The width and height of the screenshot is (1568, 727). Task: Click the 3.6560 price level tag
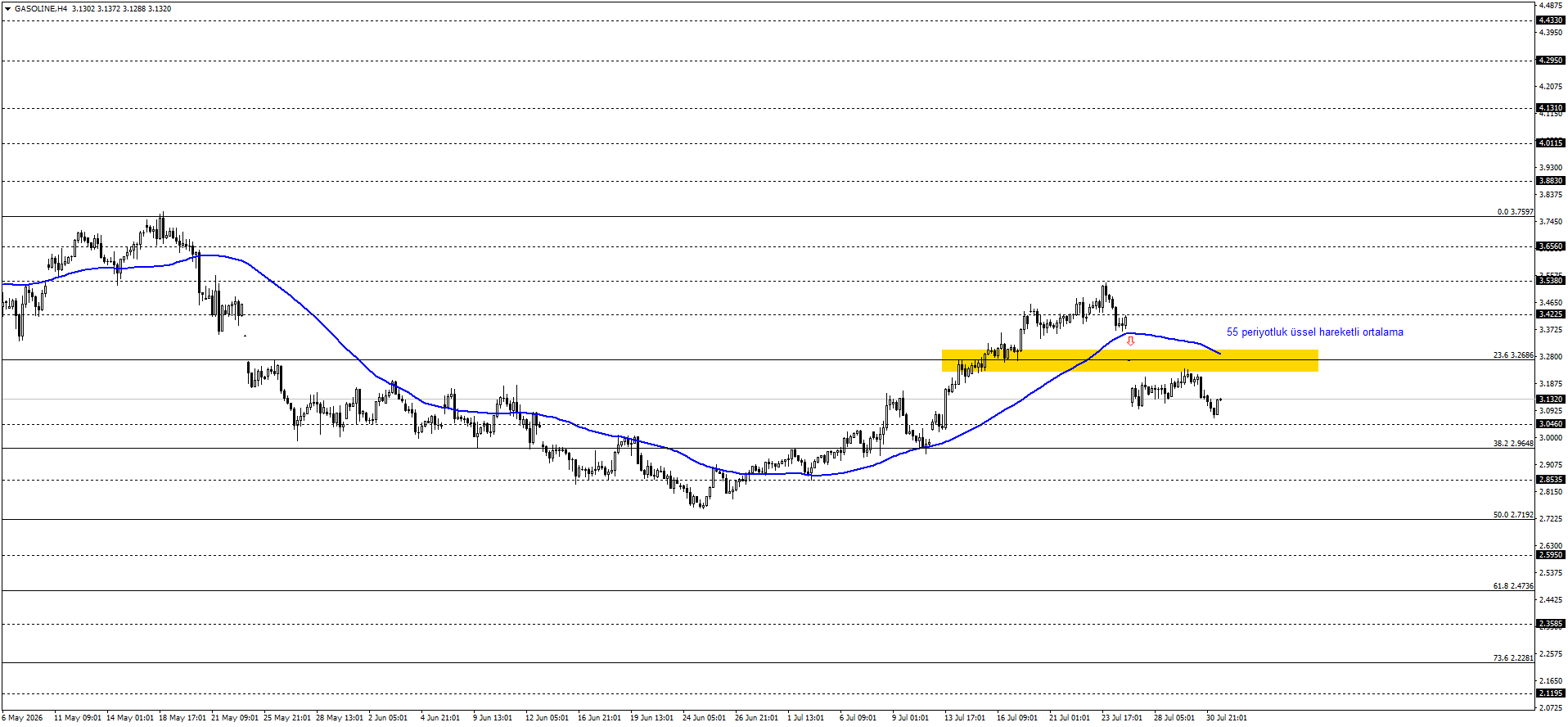(1551, 246)
